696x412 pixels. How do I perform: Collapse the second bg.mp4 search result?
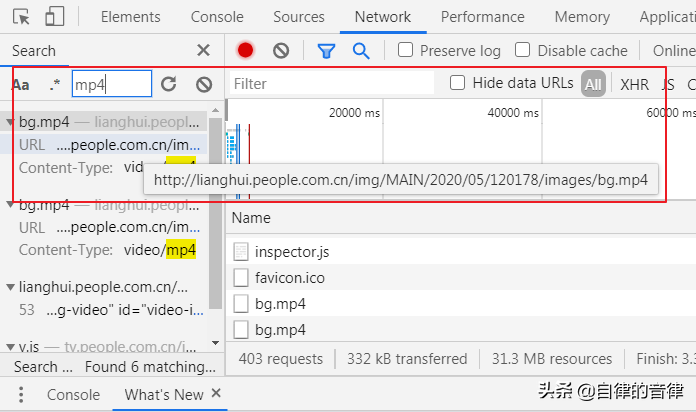click(10, 205)
